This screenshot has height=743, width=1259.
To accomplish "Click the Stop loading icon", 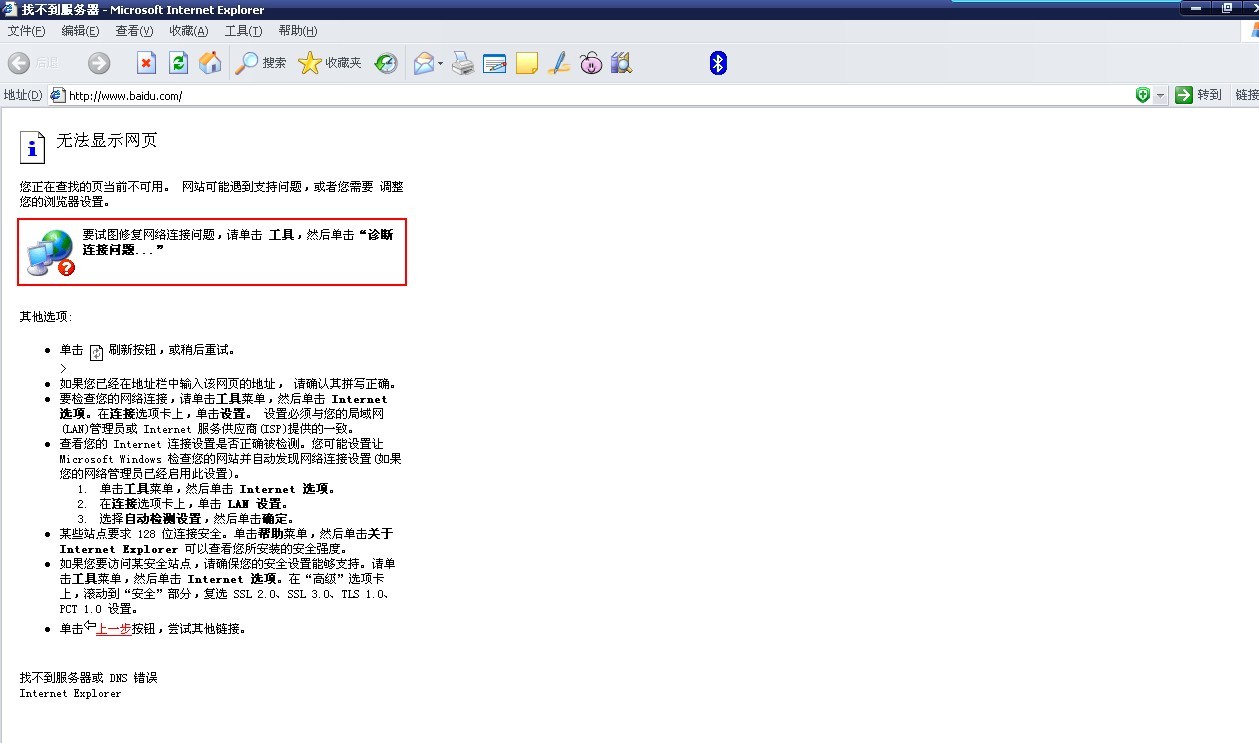I will point(146,63).
